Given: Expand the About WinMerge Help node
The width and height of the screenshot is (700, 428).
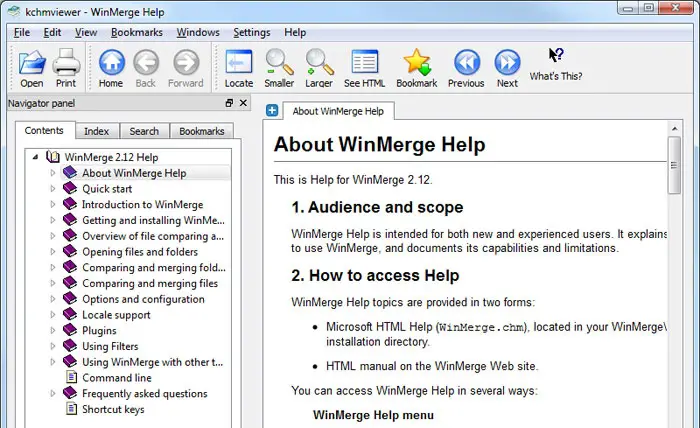Looking at the screenshot, I should [53, 173].
